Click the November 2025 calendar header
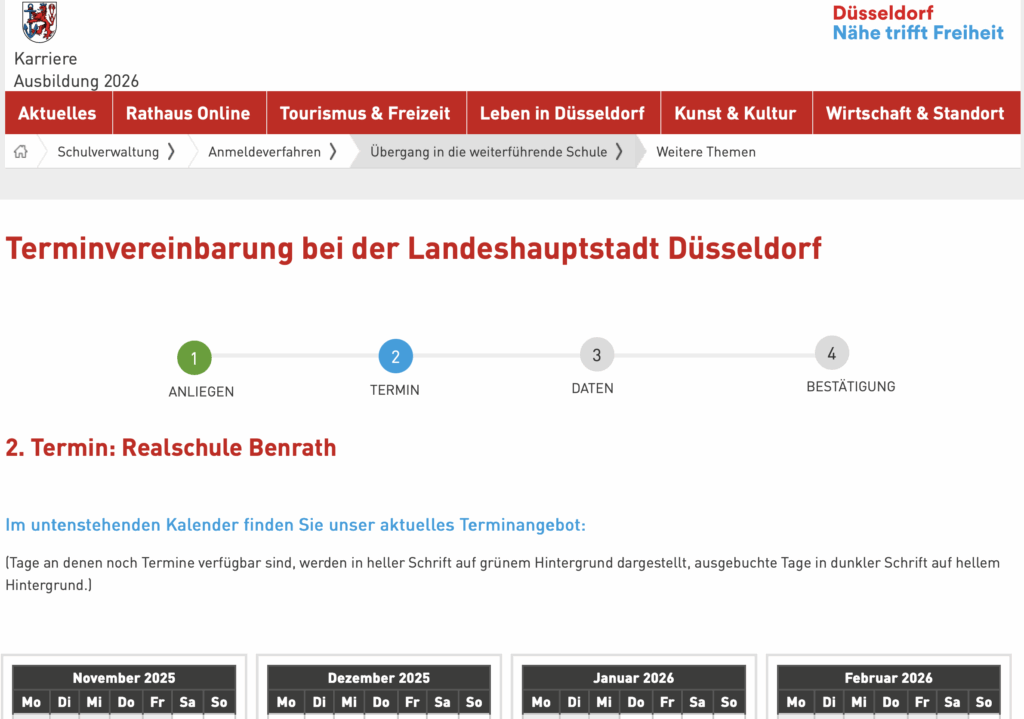The image size is (1024, 719). [x=124, y=677]
